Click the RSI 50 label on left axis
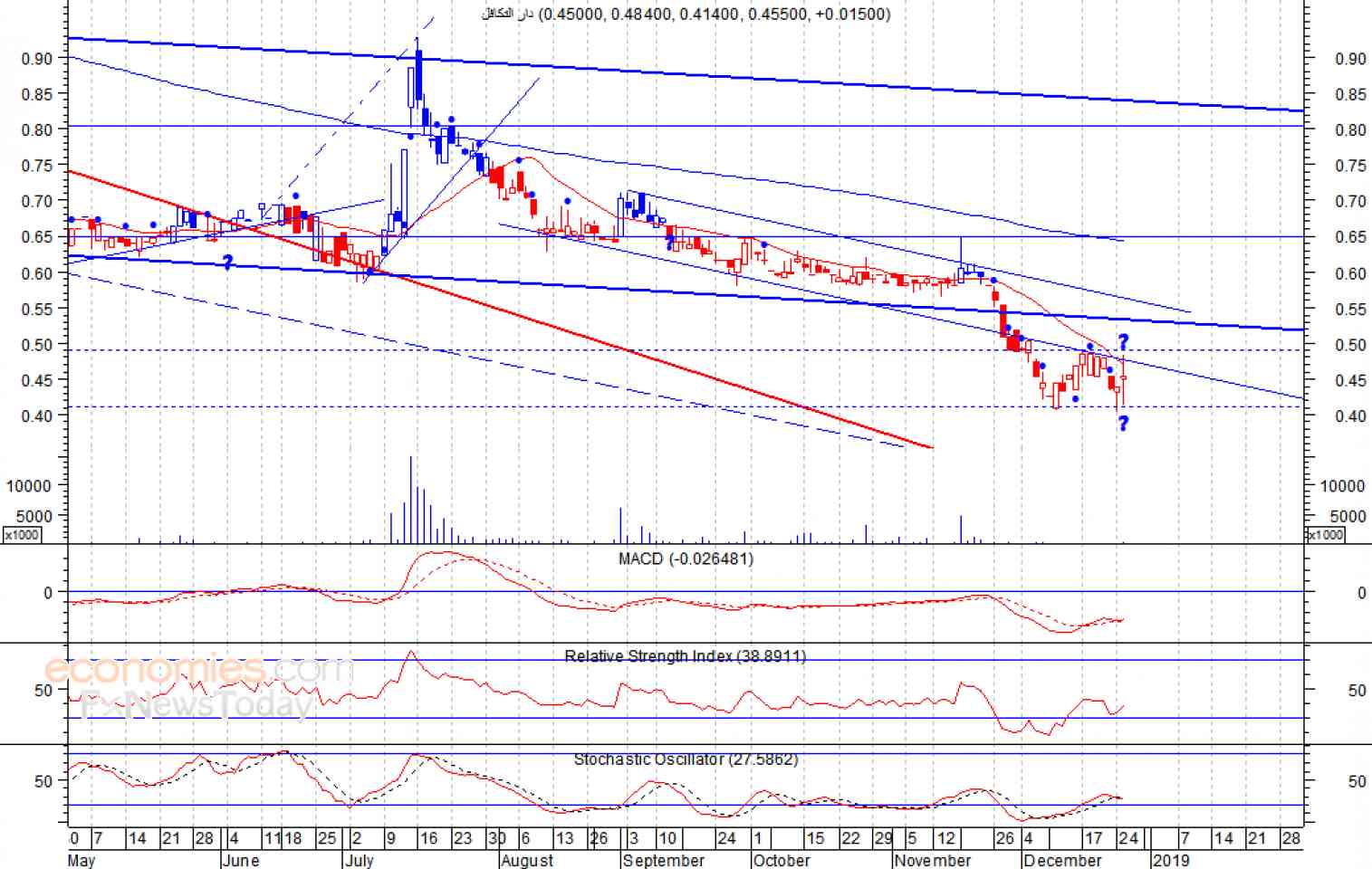Viewport: 1372px width, 869px height. (43, 691)
